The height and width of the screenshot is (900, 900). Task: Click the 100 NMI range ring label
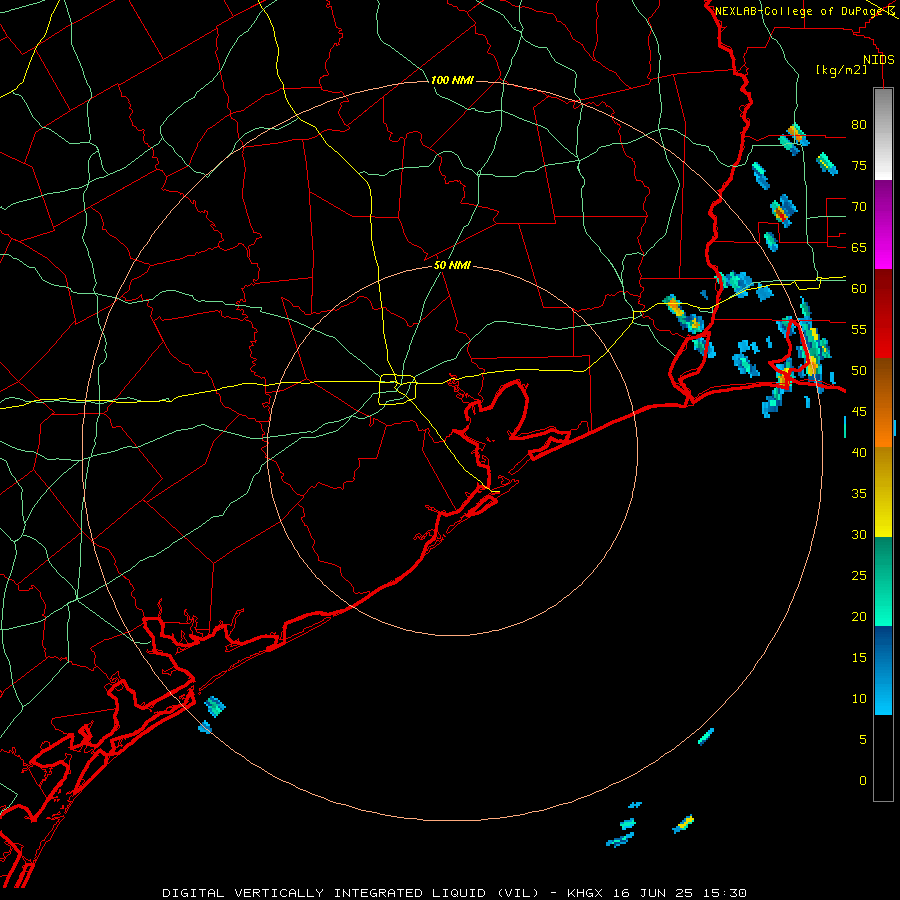click(x=452, y=80)
